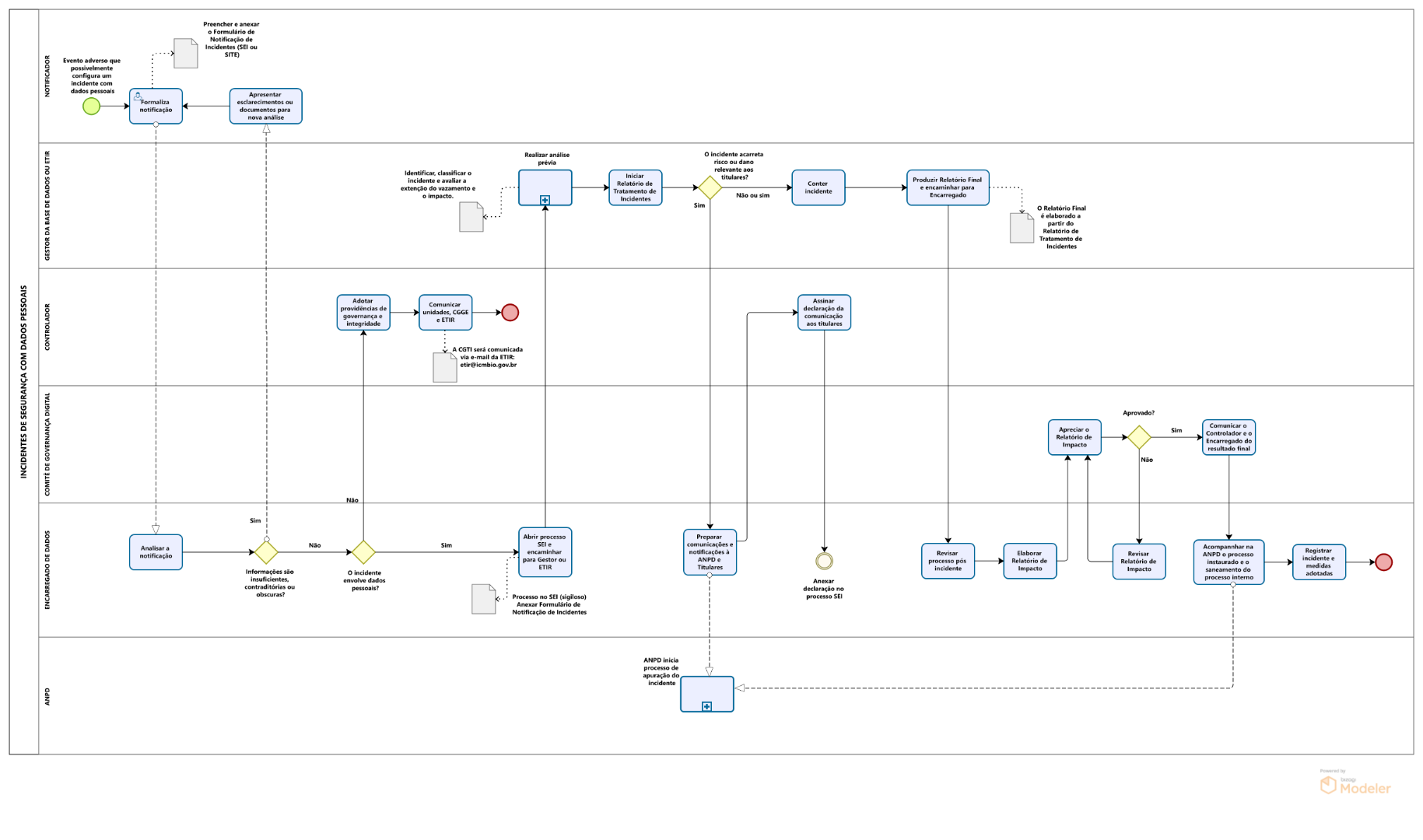Select the document icon for Processo no SEI (sigiloso)
1423x840 pixels.
click(x=484, y=599)
